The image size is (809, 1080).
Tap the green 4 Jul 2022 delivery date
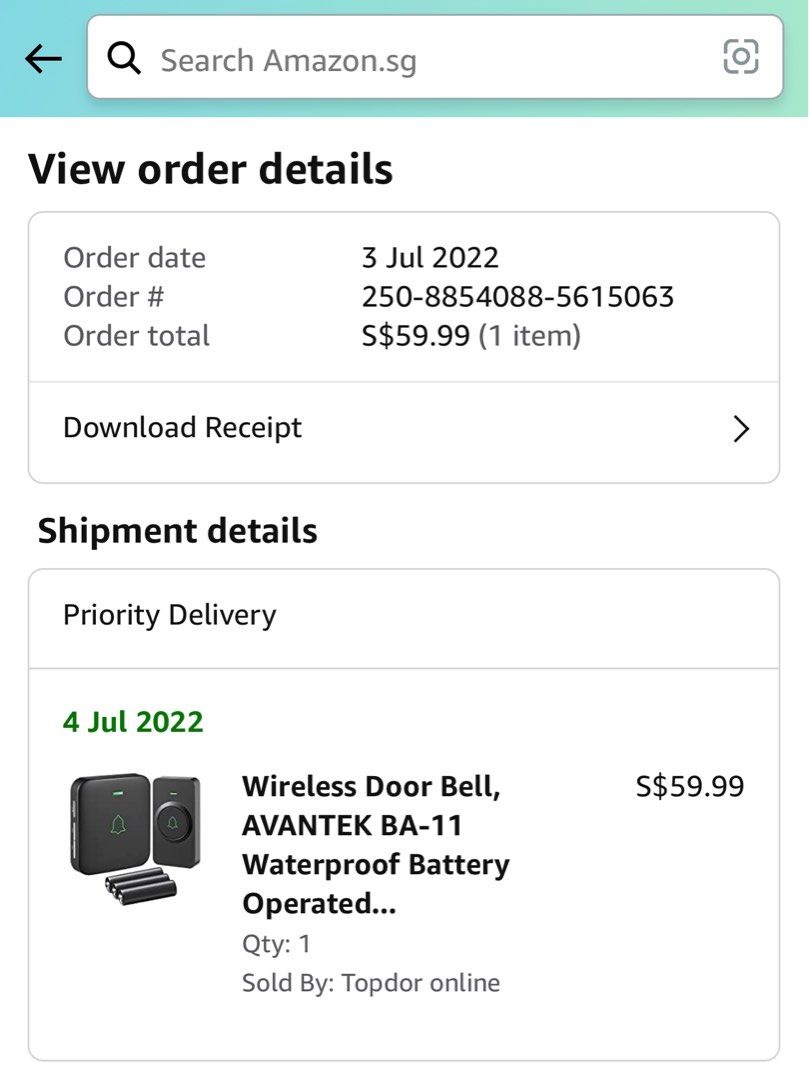point(132,721)
